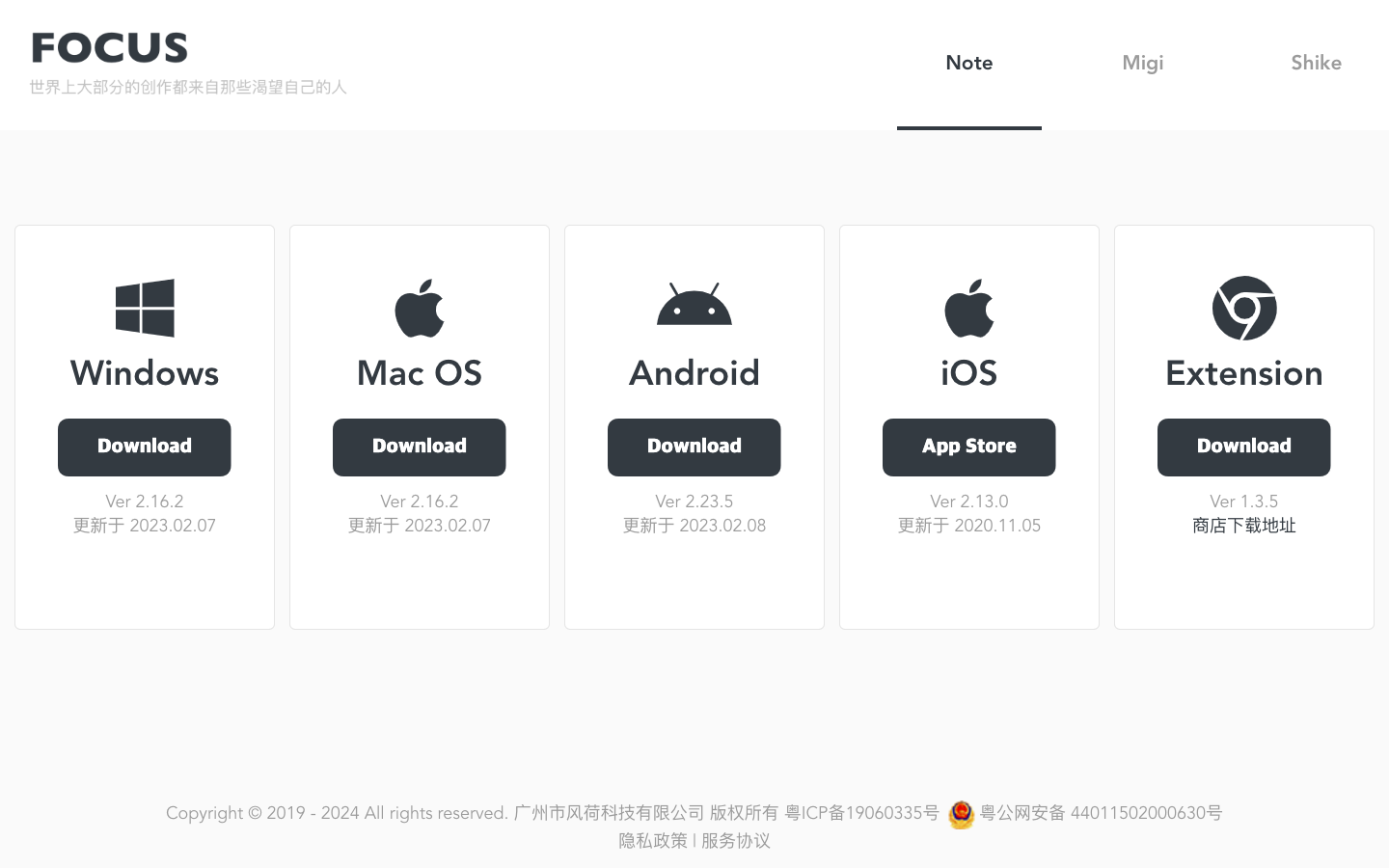Click the Chrome icon on the Extension card

point(1243,308)
